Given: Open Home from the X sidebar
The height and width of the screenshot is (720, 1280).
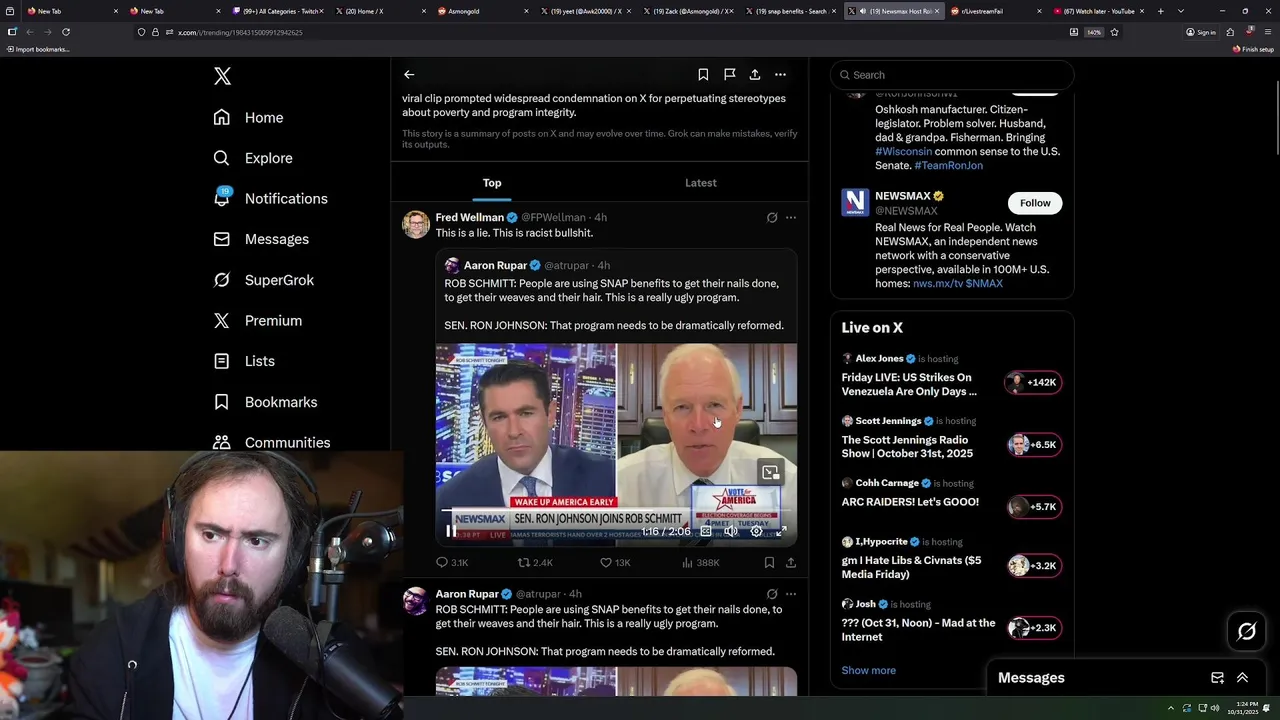Looking at the screenshot, I should pos(248,117).
